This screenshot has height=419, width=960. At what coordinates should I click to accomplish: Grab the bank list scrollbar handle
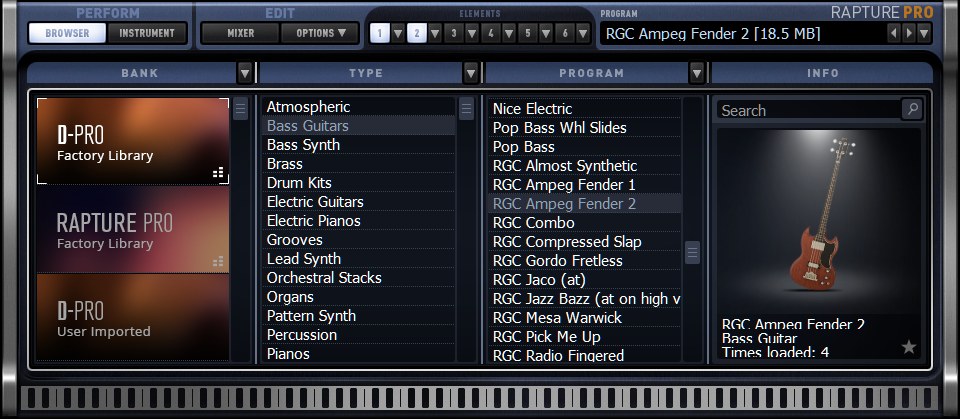(241, 108)
